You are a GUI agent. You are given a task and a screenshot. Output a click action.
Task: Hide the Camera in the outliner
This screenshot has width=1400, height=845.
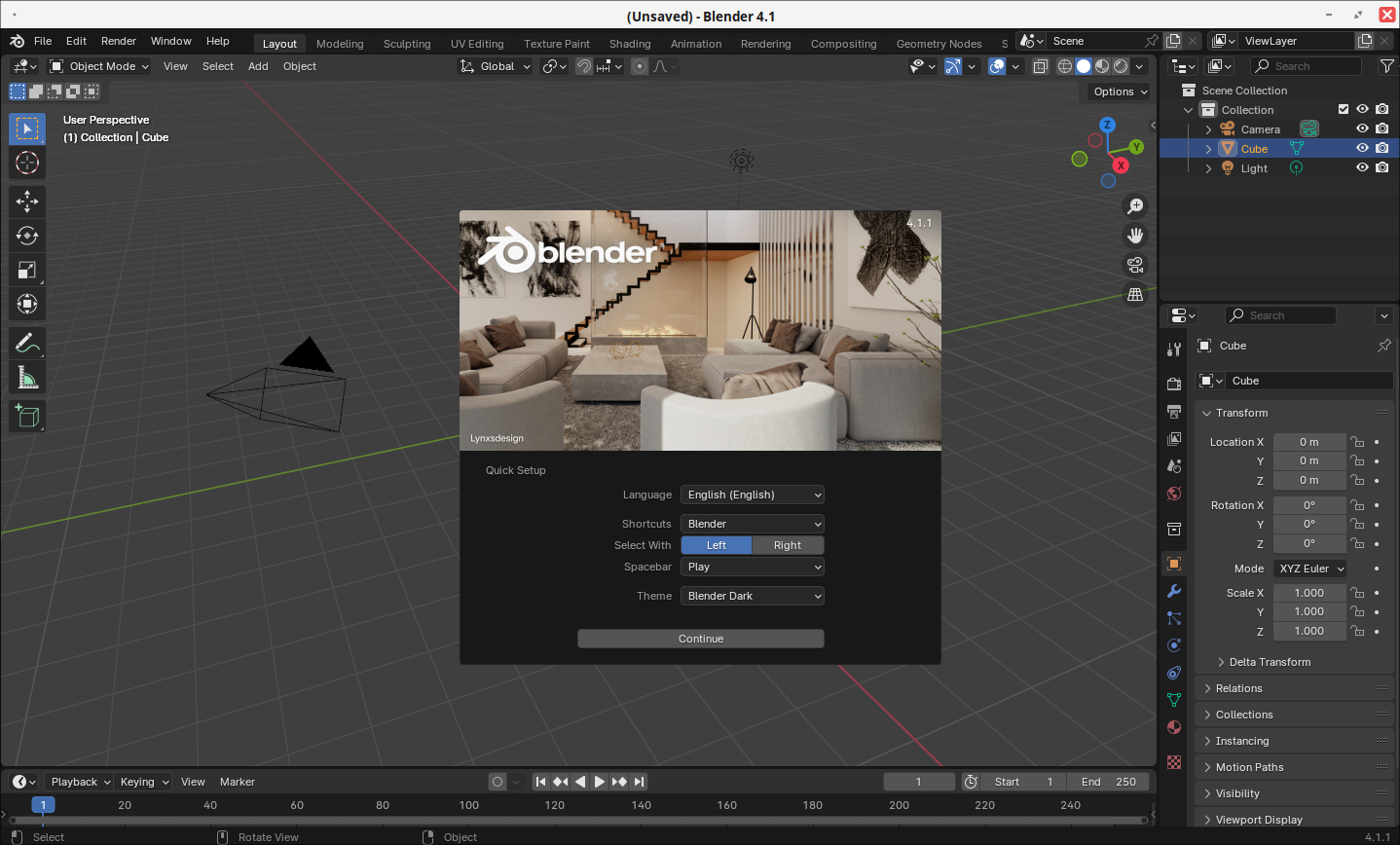coord(1362,129)
